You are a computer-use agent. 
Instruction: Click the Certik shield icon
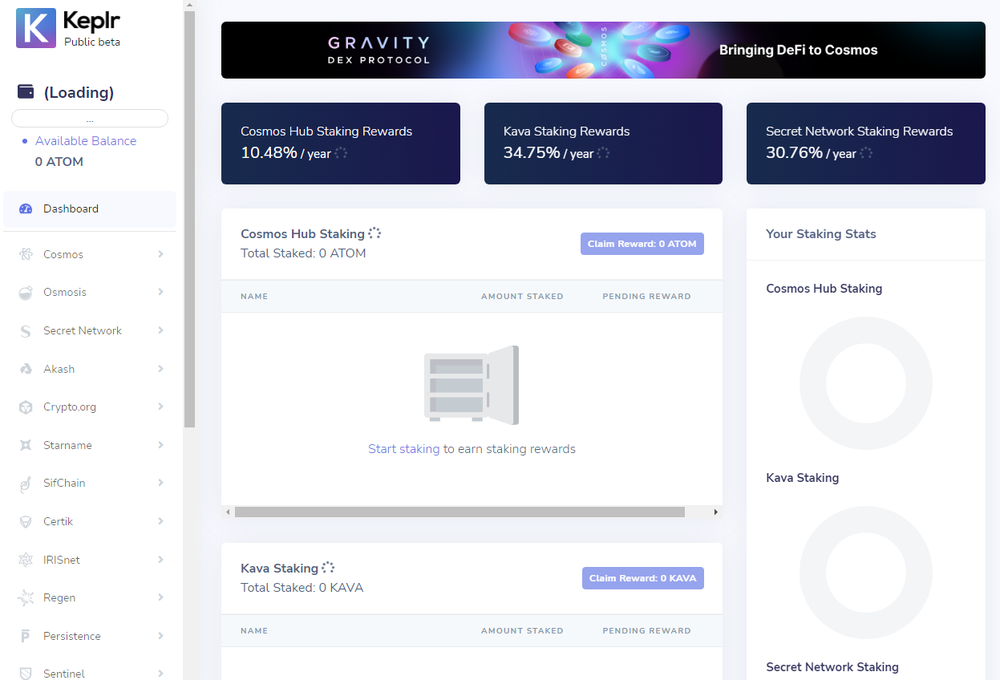26,521
